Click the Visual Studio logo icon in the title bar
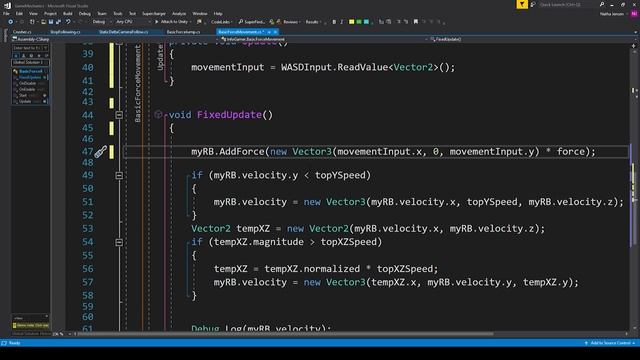The height and width of the screenshot is (360, 640). pos(7,5)
